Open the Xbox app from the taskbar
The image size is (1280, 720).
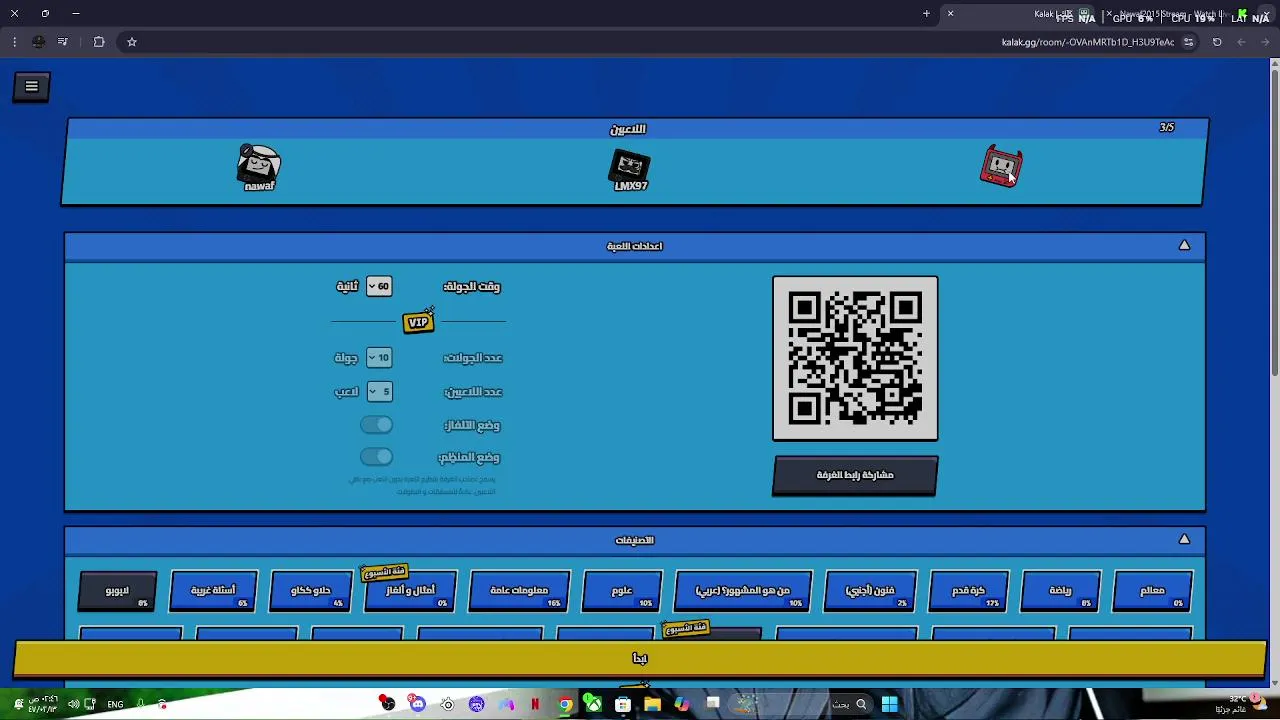click(x=593, y=704)
